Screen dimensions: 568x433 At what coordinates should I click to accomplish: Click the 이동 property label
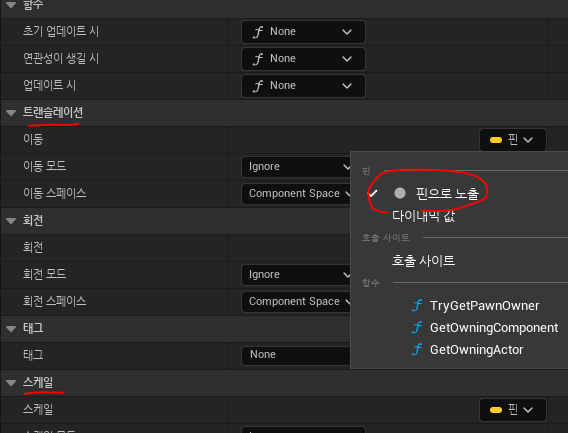(x=33, y=139)
